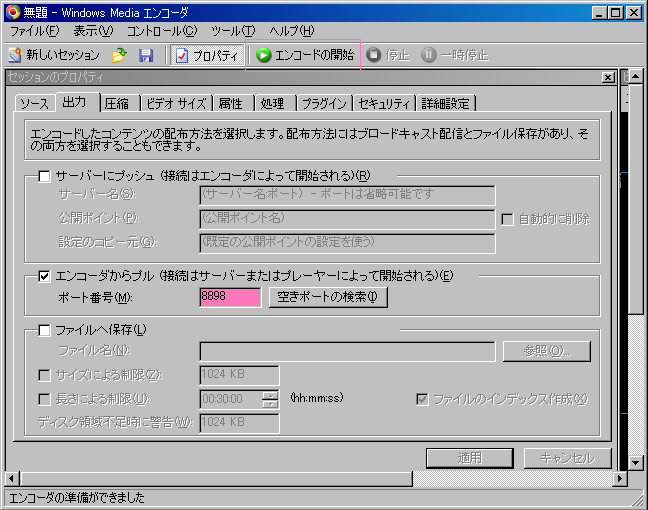
Task: Click the 公開ポイント input field
Action: pyautogui.click(x=347, y=219)
